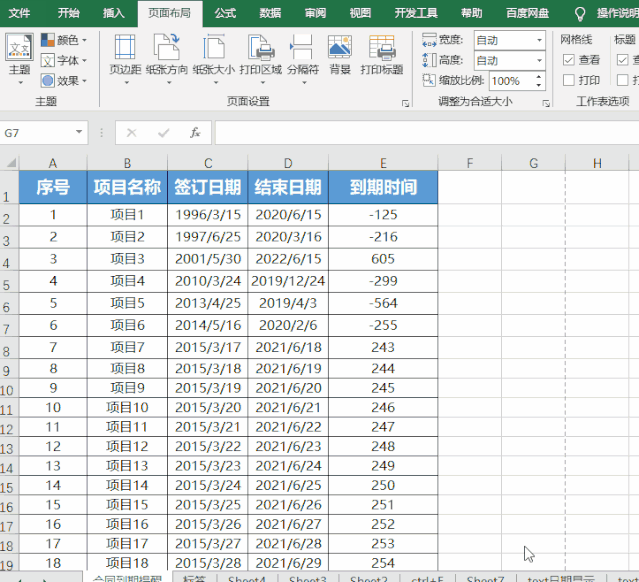The image size is (639, 582).
Task: Click the fx insert function icon
Action: [195, 132]
